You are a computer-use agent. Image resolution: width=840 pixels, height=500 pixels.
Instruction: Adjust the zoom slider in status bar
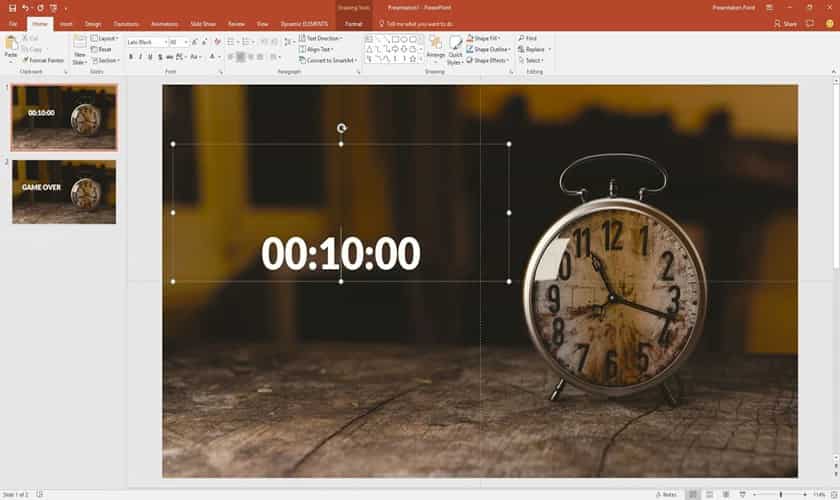[x=780, y=494]
